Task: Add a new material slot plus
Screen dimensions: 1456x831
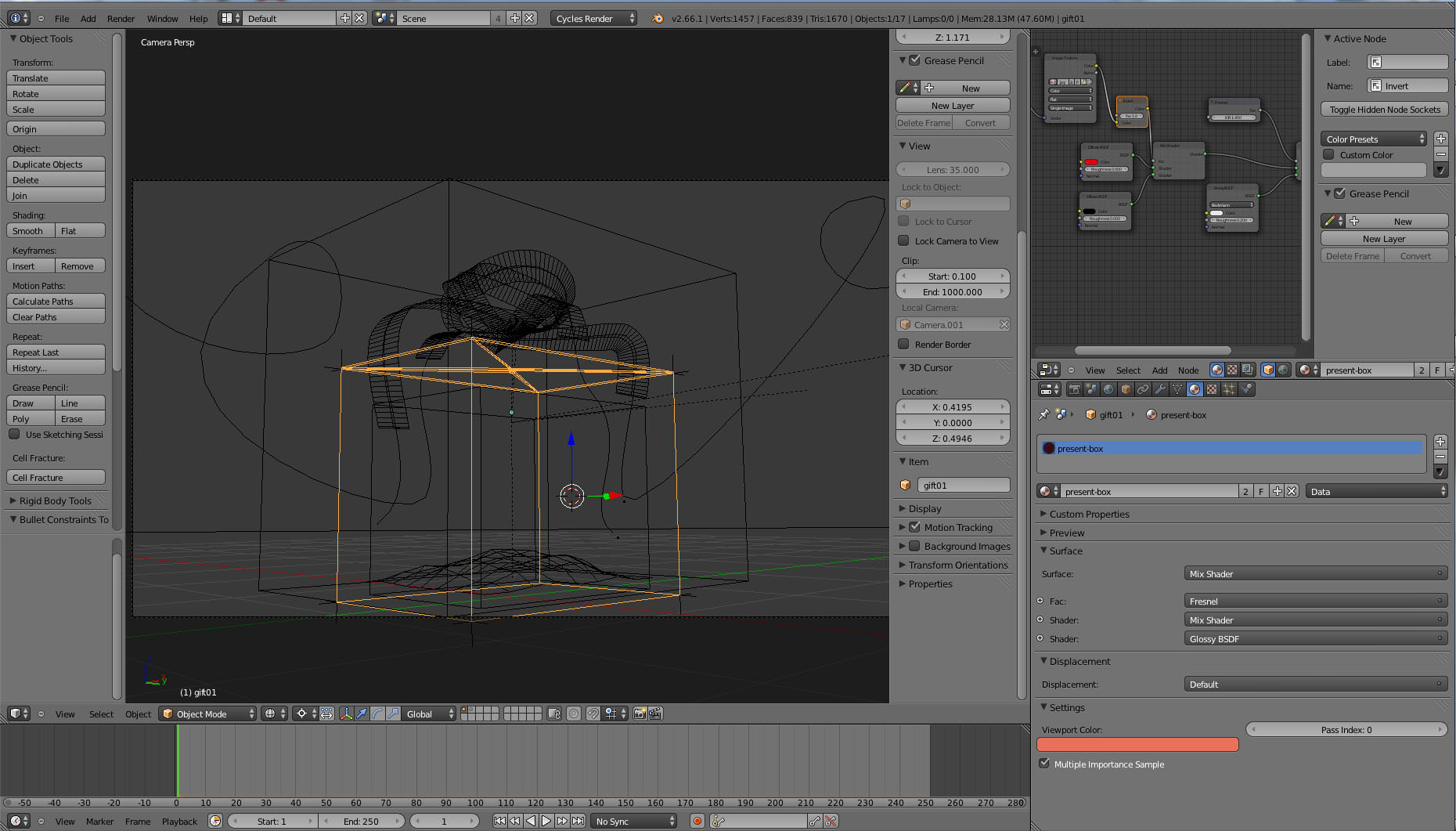Action: click(x=1440, y=442)
